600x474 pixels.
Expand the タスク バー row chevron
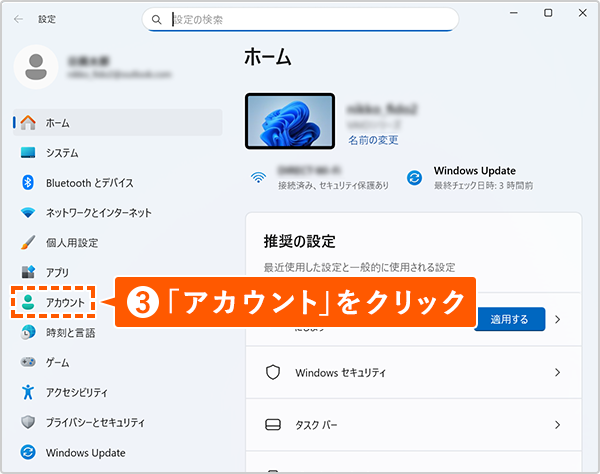pos(557,425)
